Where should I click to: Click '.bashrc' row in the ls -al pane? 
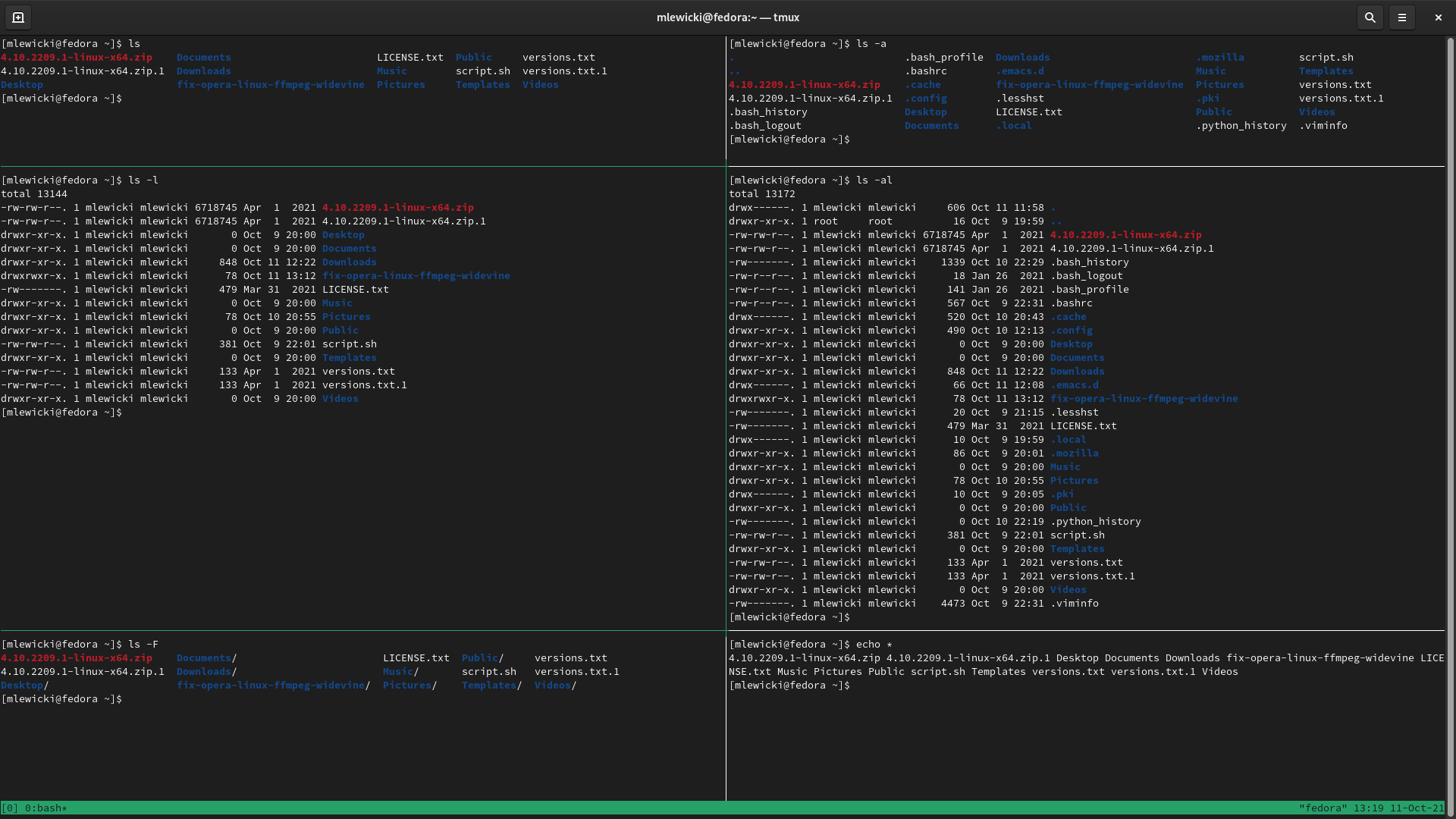pos(911,303)
